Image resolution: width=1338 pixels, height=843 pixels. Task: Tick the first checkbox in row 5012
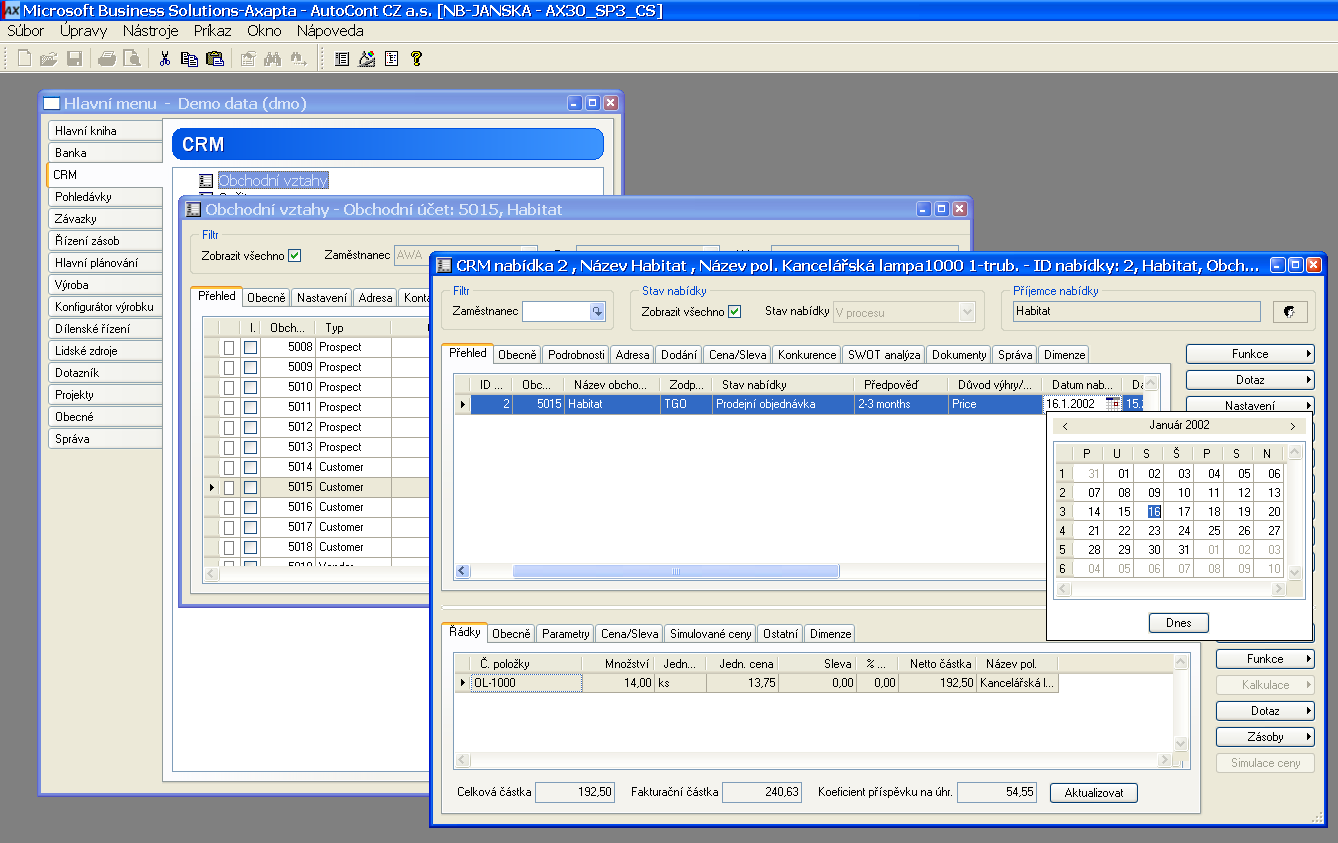[x=229, y=427]
